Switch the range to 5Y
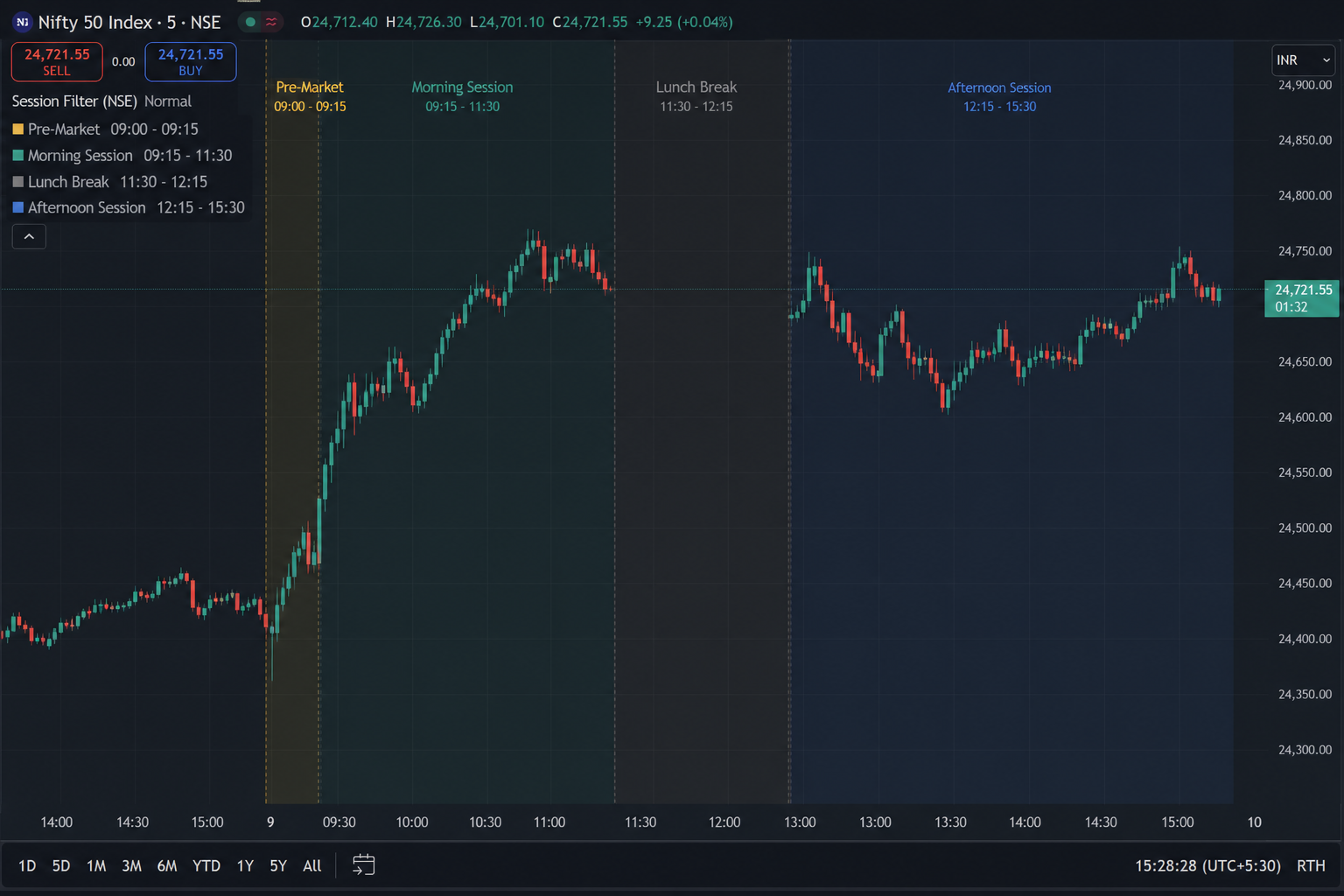 click(x=278, y=865)
